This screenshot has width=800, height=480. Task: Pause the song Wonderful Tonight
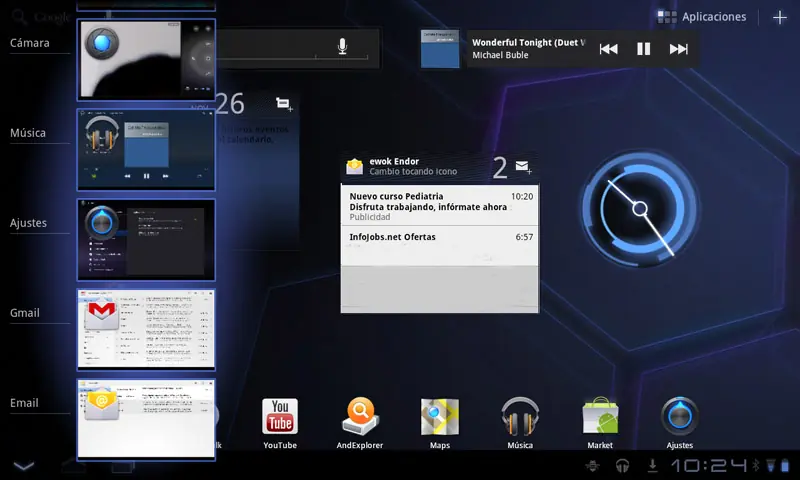point(644,48)
